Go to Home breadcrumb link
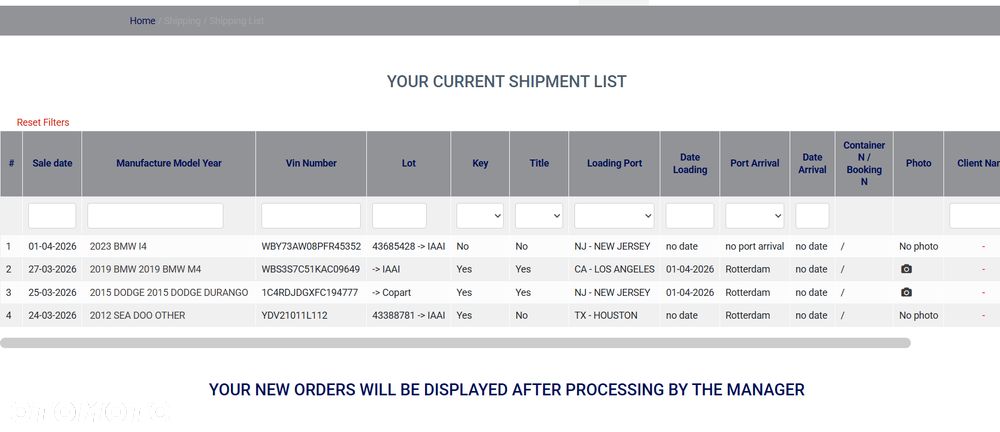This screenshot has height=432, width=1000. [x=142, y=21]
